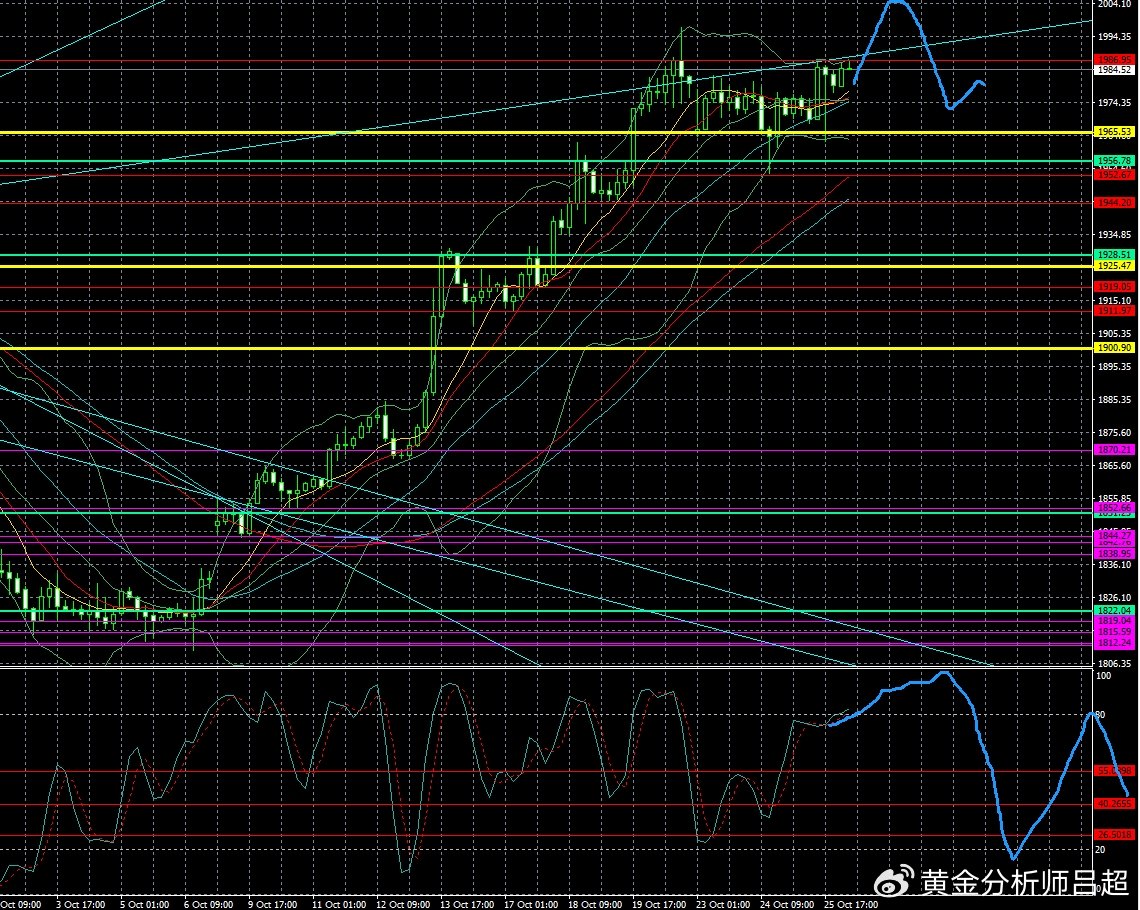Click the 3 Oct 17:00 time label
The width and height of the screenshot is (1140, 910).
click(x=81, y=905)
